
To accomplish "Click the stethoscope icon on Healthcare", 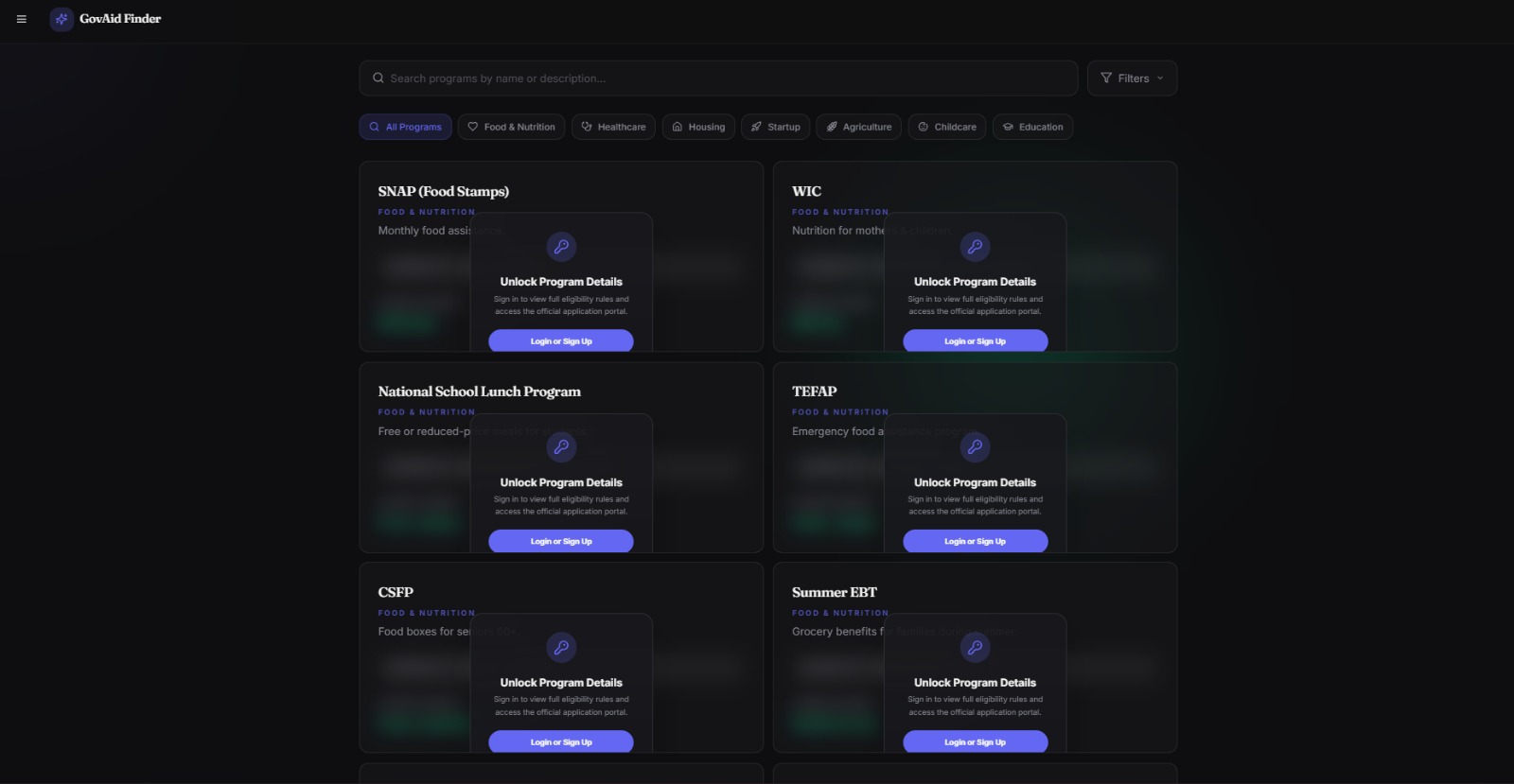I will pos(587,127).
